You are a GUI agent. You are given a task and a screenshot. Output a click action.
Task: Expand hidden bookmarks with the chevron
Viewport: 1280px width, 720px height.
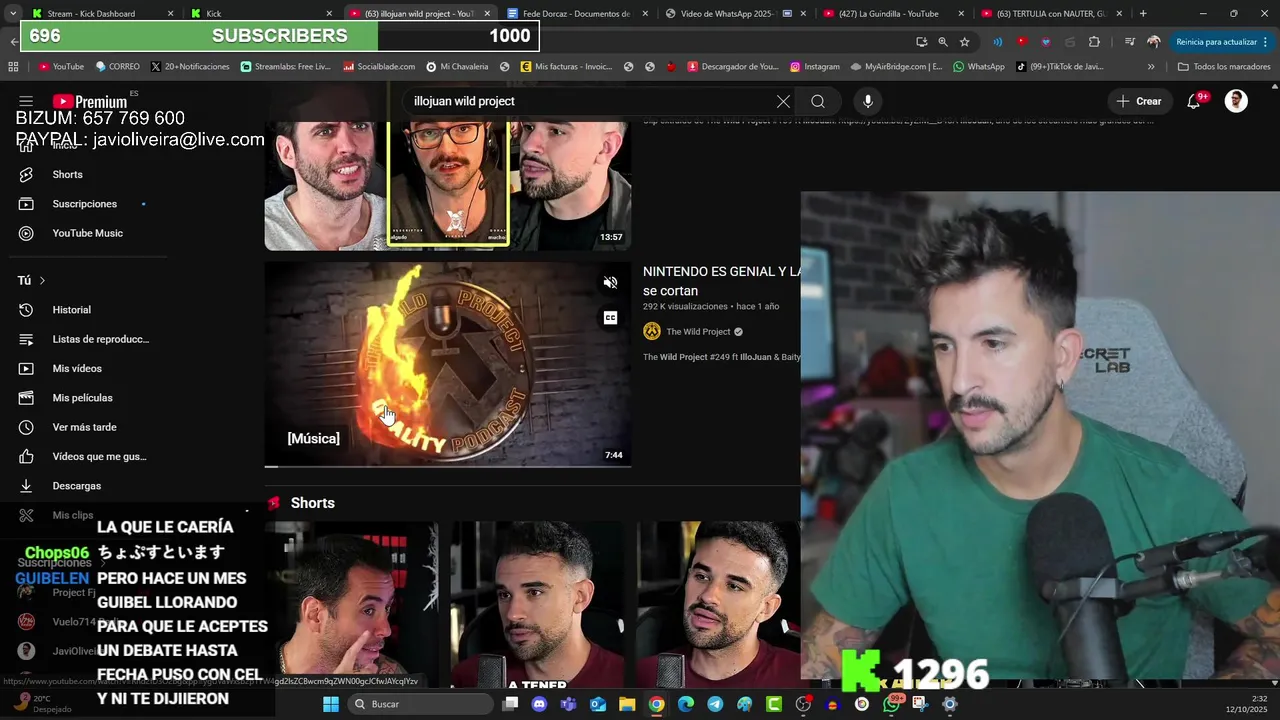pos(1151,67)
